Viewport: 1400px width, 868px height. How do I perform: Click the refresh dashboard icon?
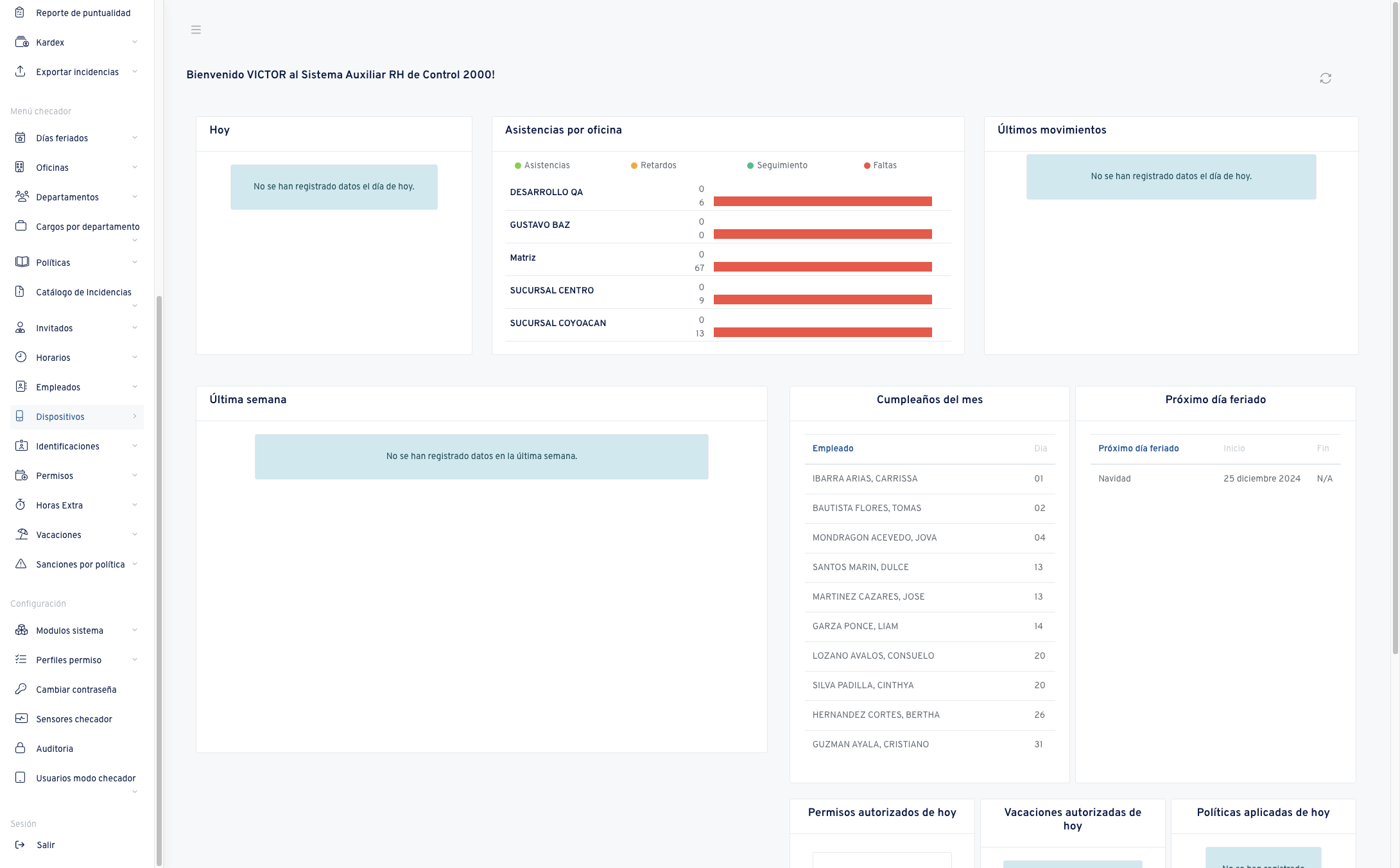coord(1326,78)
